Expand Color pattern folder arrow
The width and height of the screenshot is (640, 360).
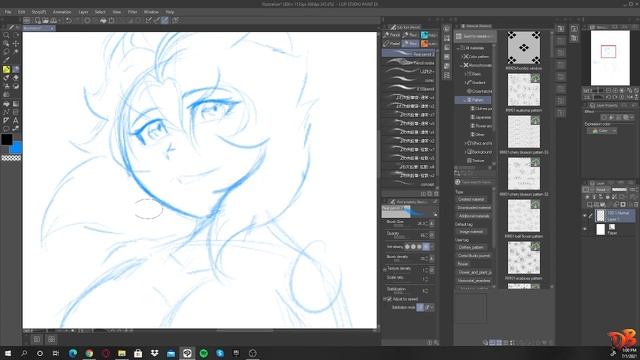(x=462, y=57)
